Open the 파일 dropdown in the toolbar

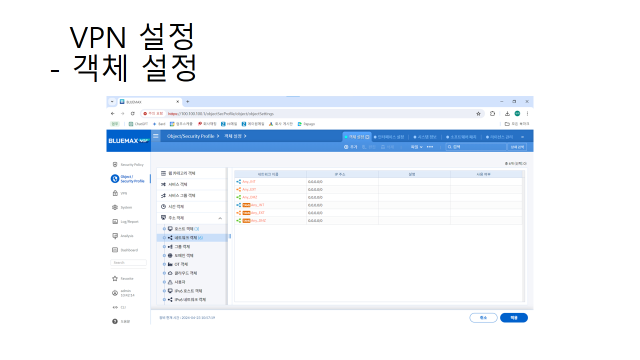[416, 147]
